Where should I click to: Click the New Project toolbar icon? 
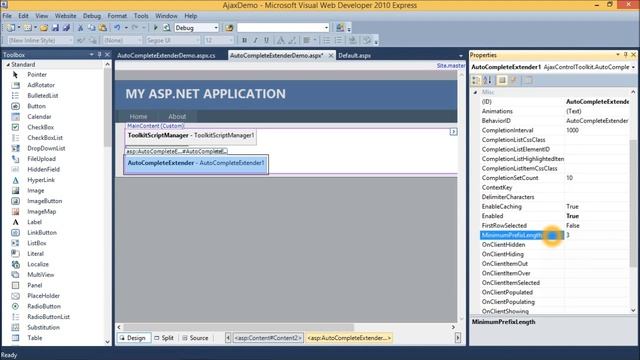(11, 28)
